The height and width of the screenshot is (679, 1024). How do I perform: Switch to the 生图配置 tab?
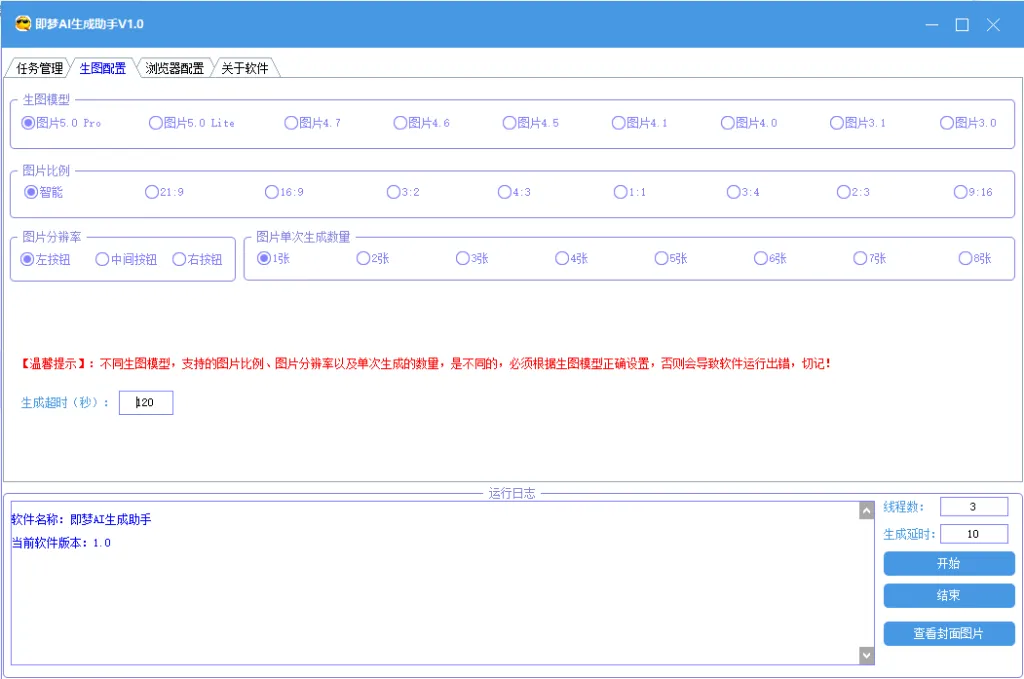point(103,68)
